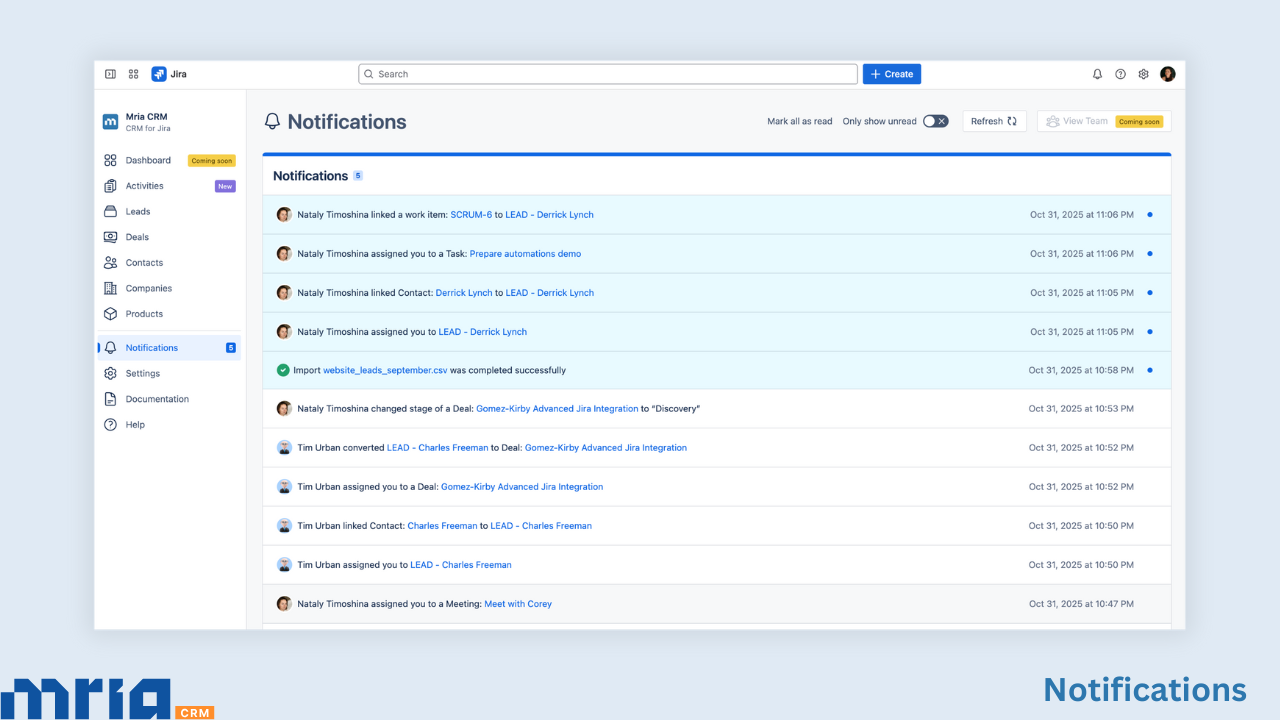Open the SCRUM-6 work item link
1280x720 pixels.
(471, 215)
